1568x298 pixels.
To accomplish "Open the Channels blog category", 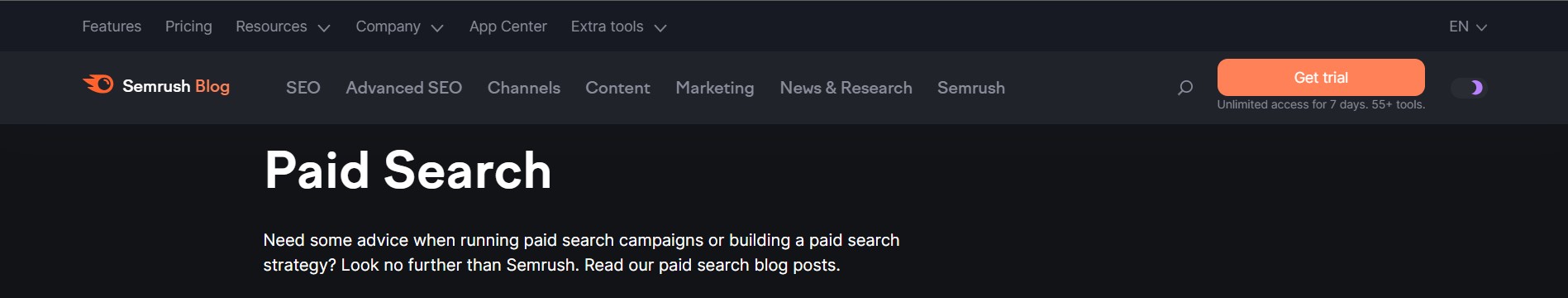I will coord(524,88).
